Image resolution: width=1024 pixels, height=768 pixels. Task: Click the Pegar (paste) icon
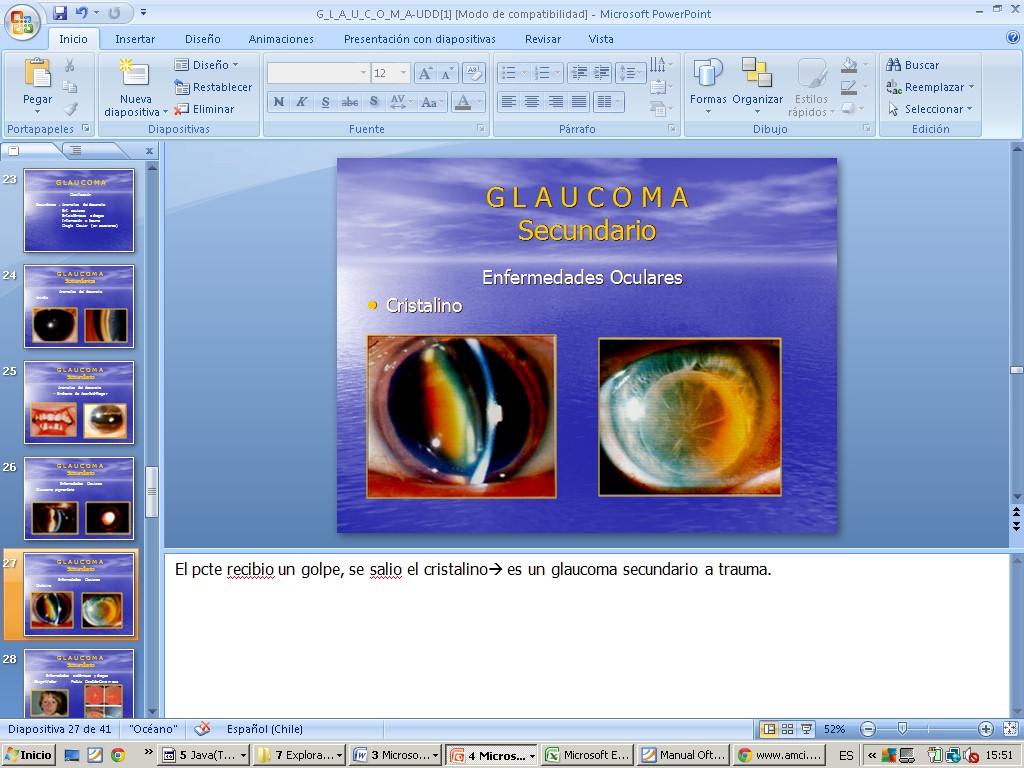[x=37, y=74]
